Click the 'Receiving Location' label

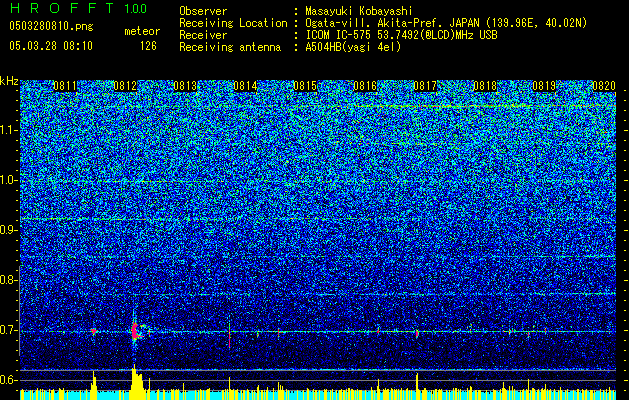tap(233, 23)
